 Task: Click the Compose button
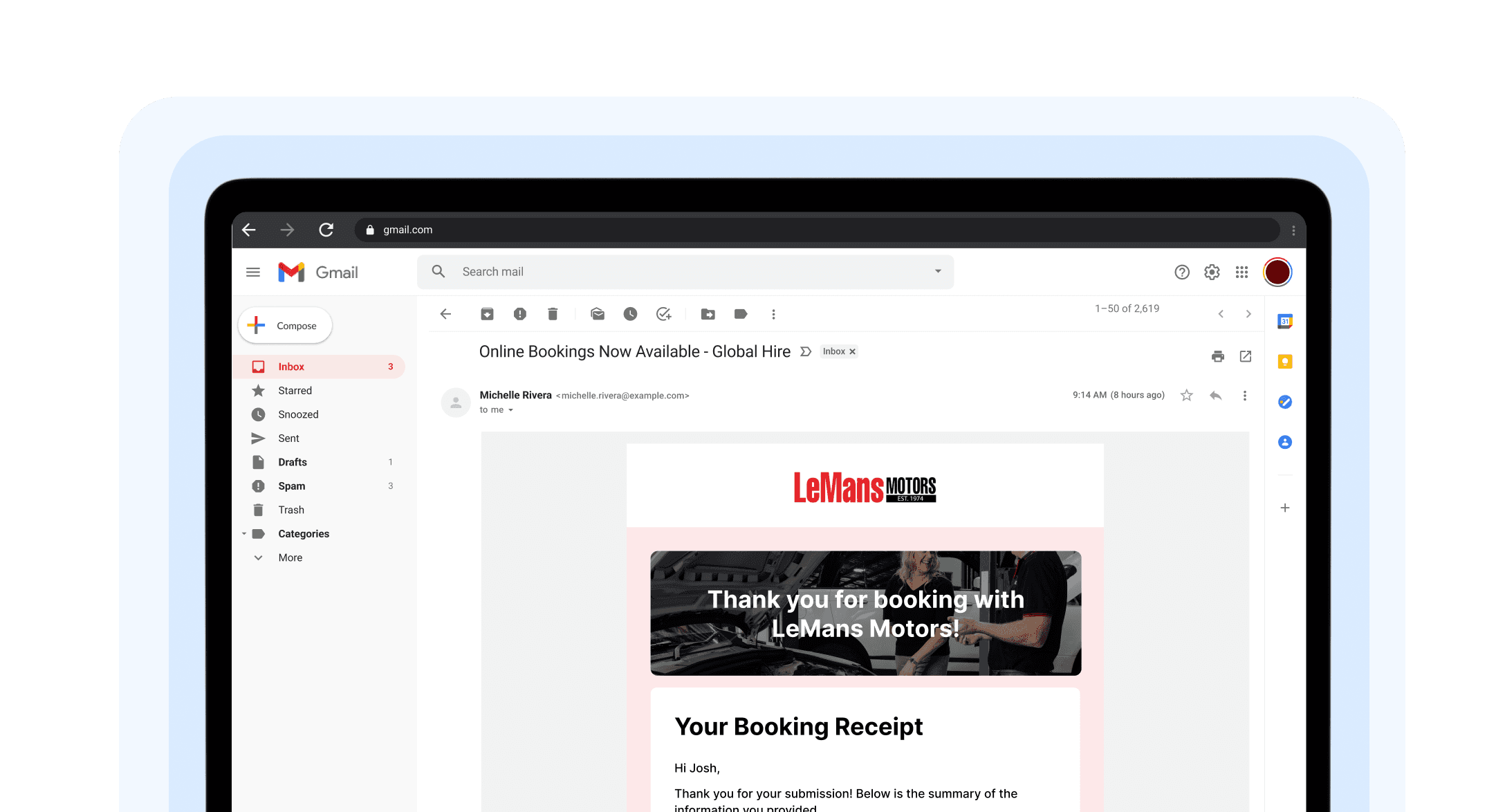[285, 325]
